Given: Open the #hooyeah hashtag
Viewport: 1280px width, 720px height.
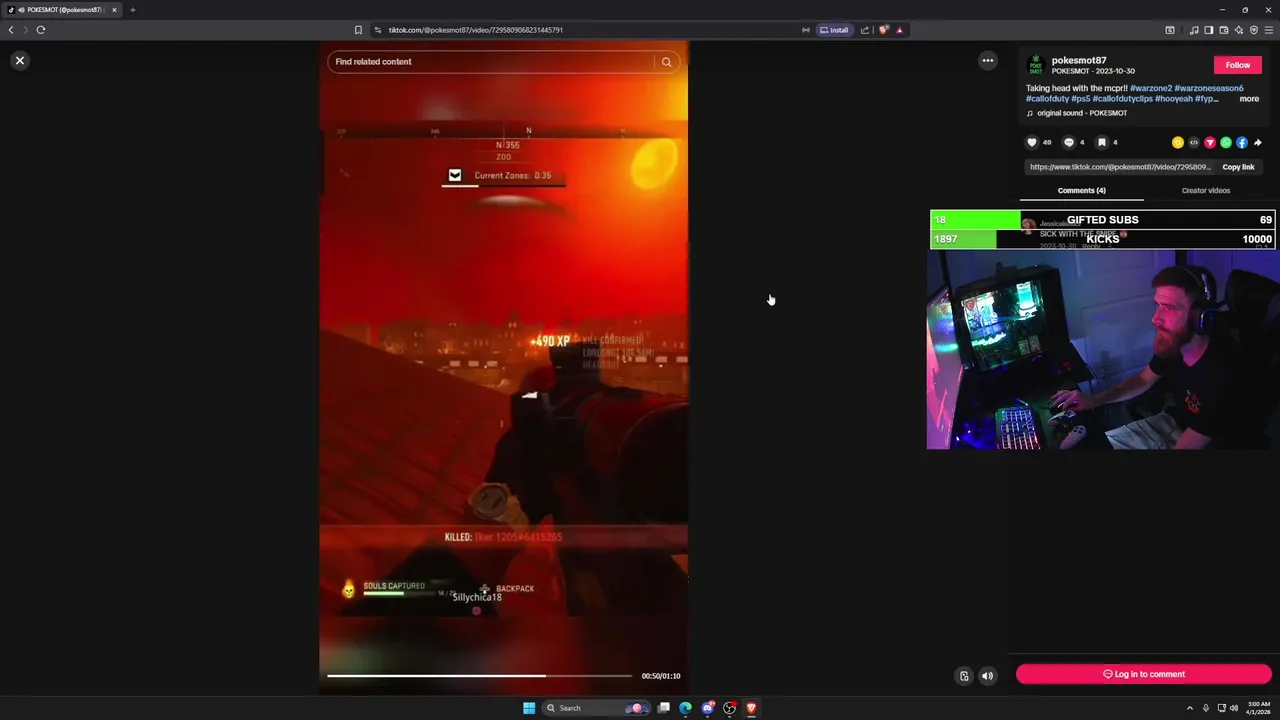Looking at the screenshot, I should click(1174, 99).
